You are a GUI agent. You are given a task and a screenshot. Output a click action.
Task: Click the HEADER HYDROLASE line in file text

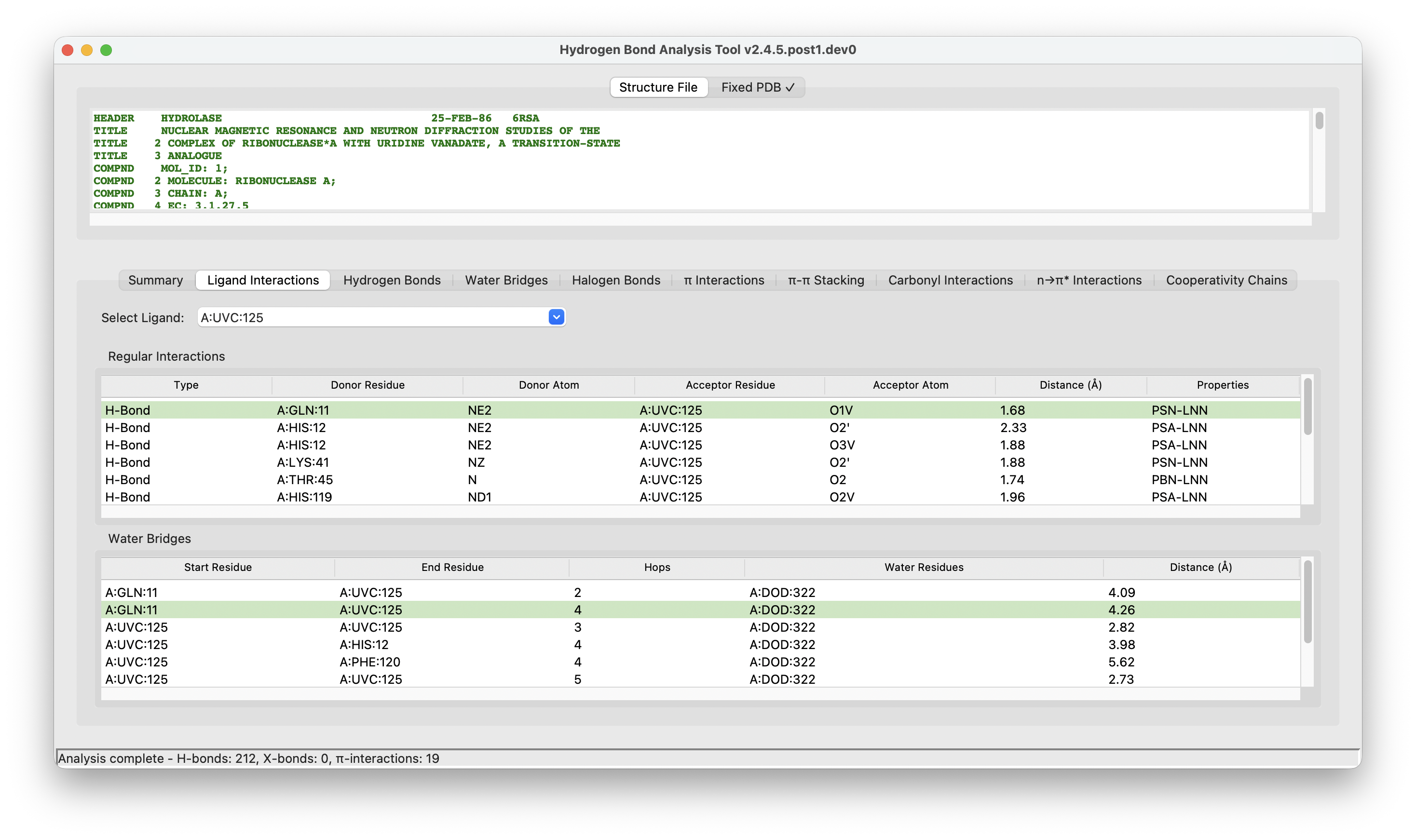[316, 118]
